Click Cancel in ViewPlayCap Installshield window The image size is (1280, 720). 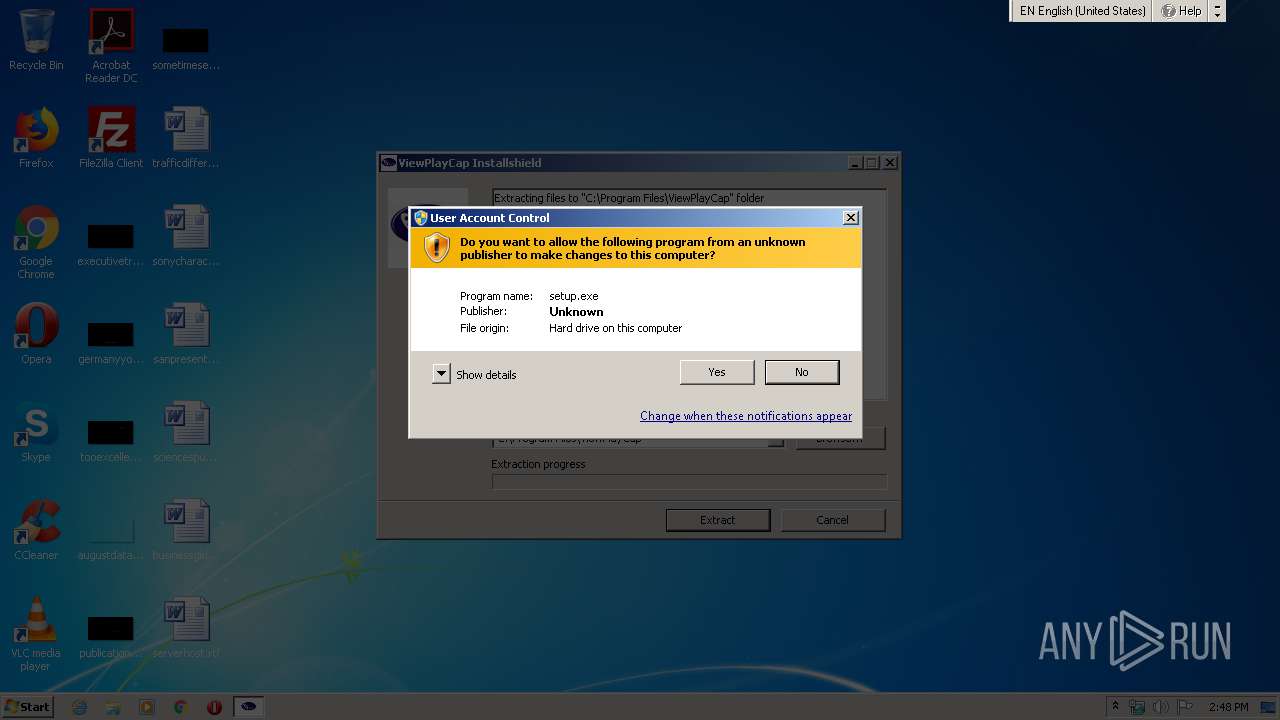(832, 520)
